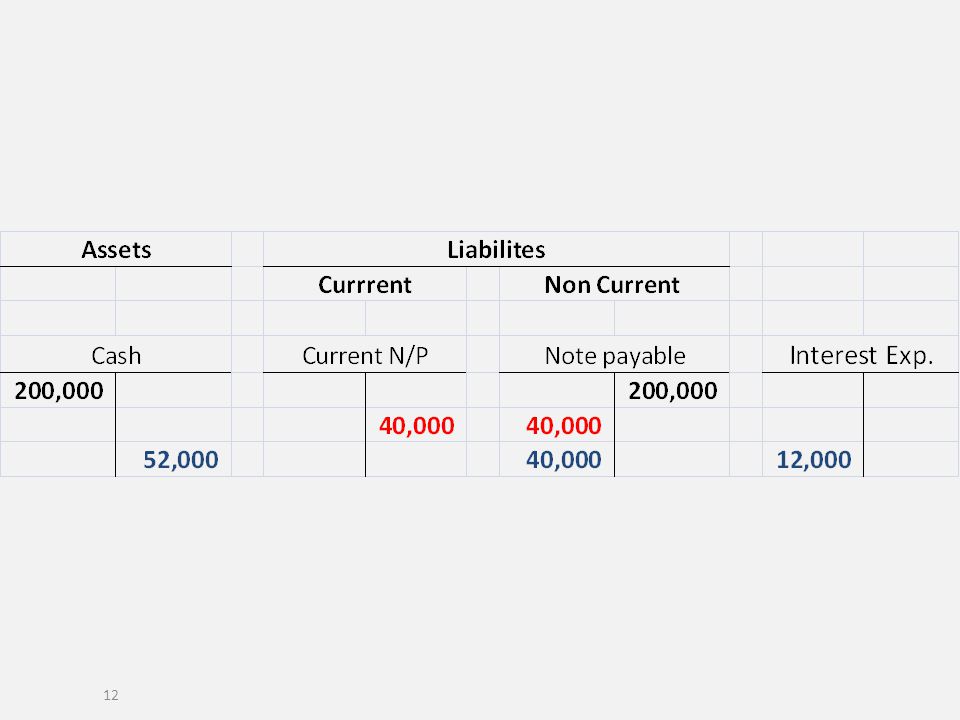The height and width of the screenshot is (720, 960).
Task: Select the Interest Exp. account title
Action: coord(861,355)
